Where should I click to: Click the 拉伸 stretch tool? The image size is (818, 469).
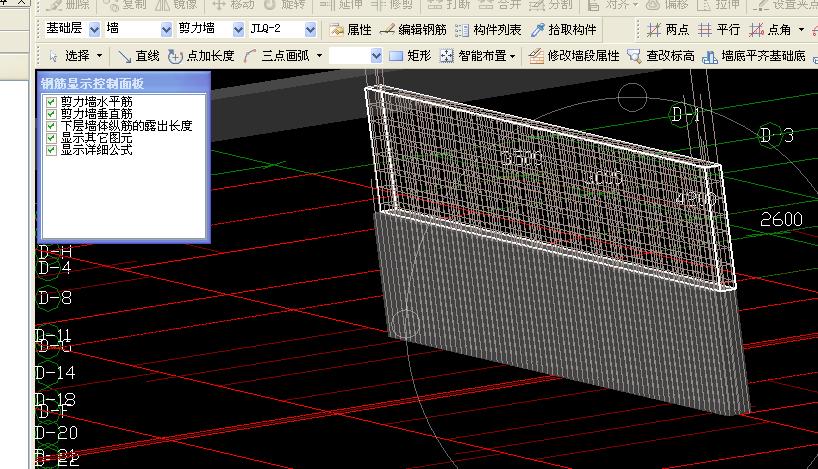point(719,5)
